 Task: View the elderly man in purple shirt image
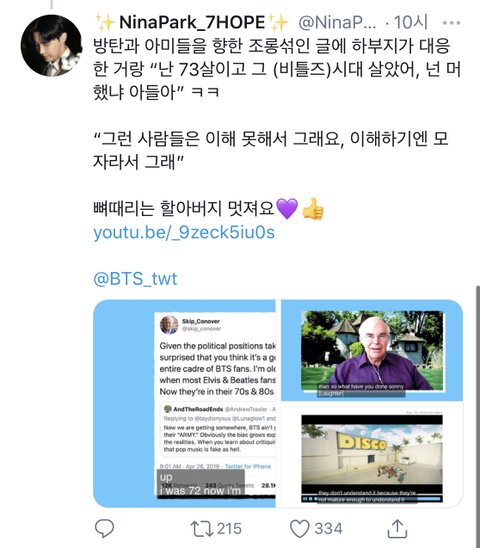[372, 350]
